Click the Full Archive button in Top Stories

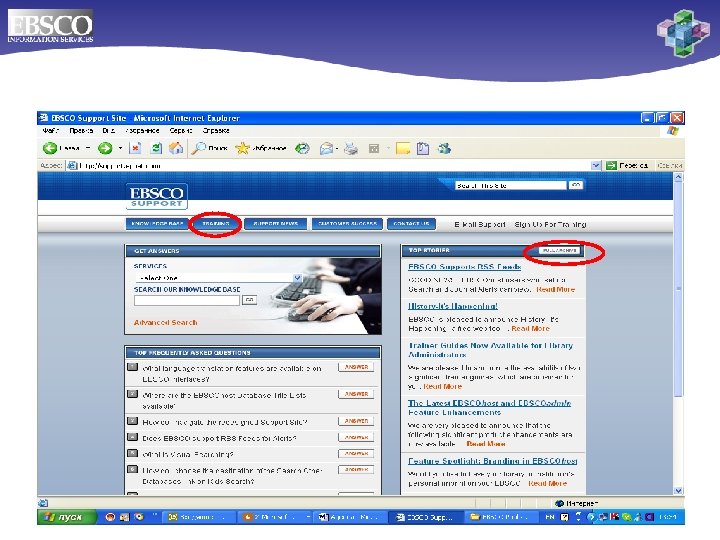[x=559, y=251]
